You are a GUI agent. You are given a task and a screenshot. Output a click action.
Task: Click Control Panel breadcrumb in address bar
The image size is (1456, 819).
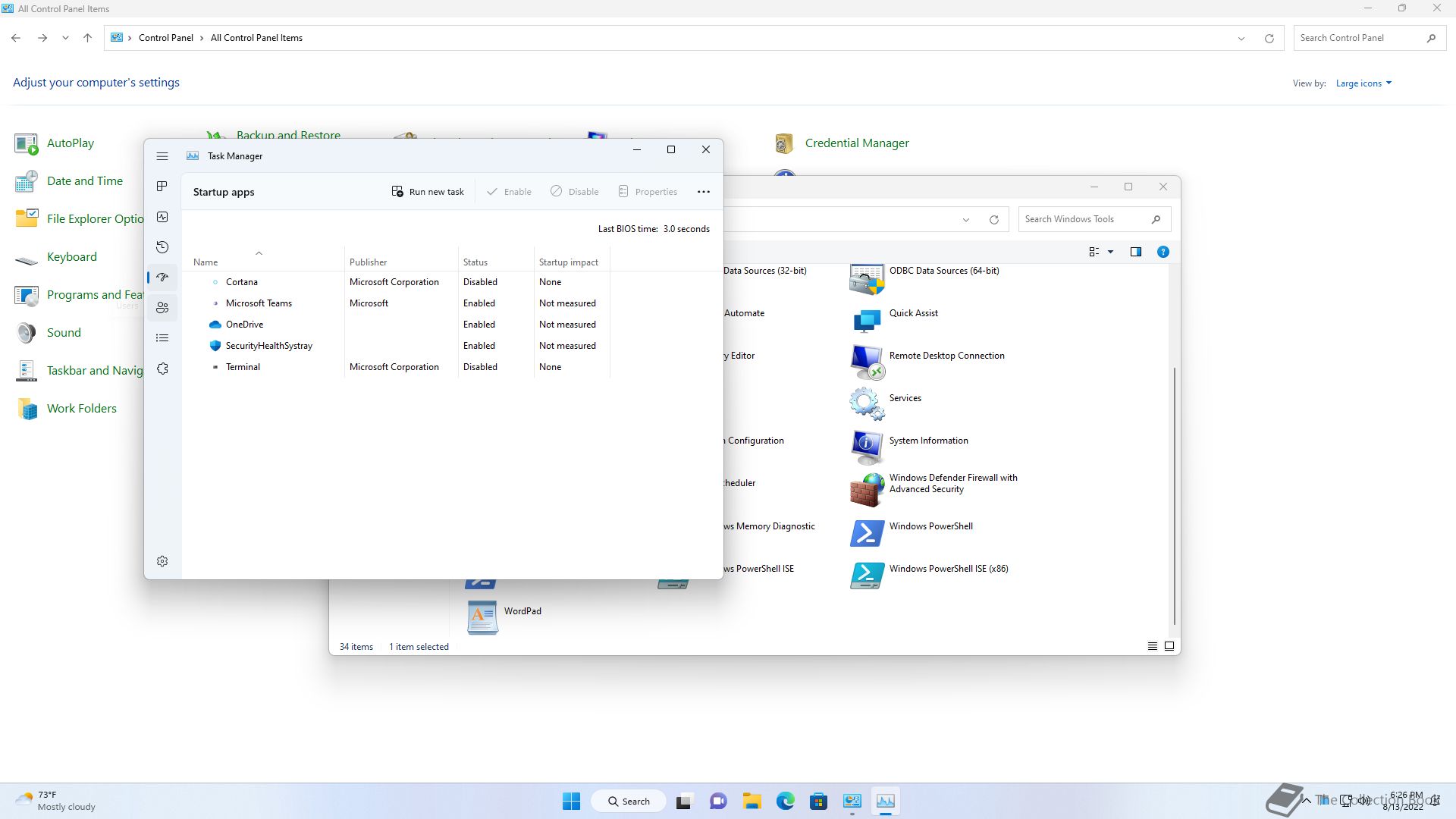click(x=166, y=38)
